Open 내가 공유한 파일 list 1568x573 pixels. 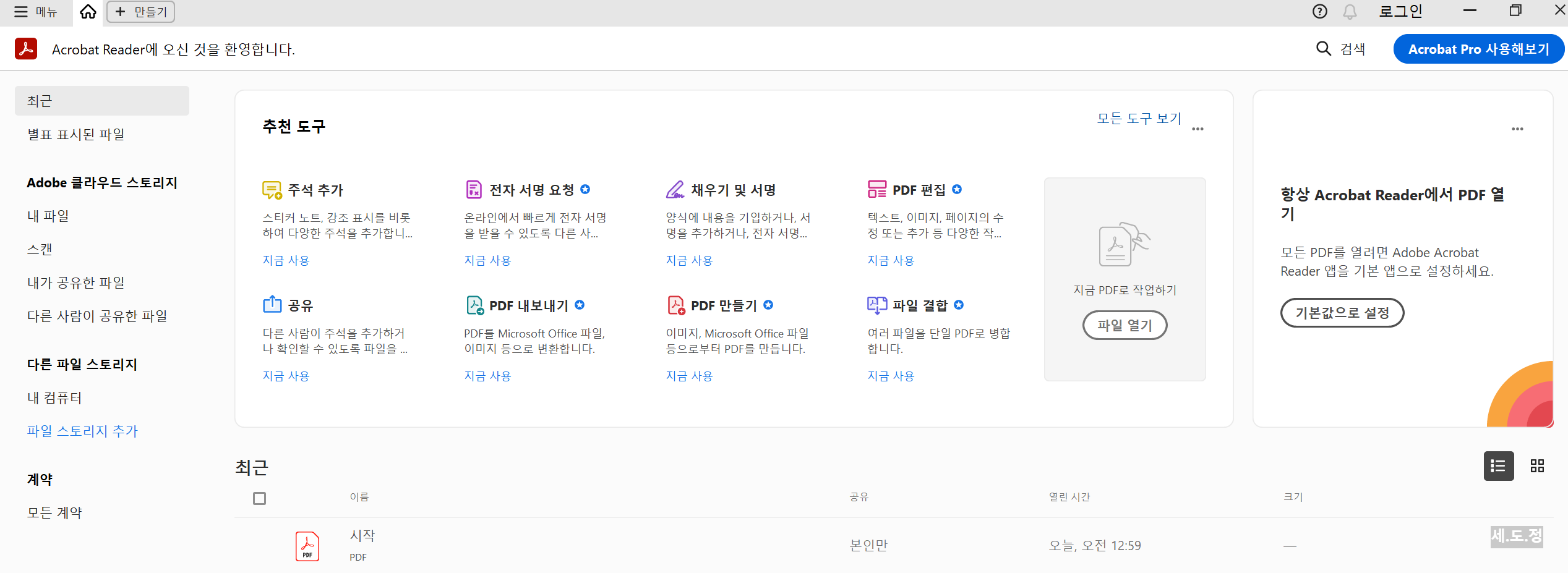[x=76, y=282]
